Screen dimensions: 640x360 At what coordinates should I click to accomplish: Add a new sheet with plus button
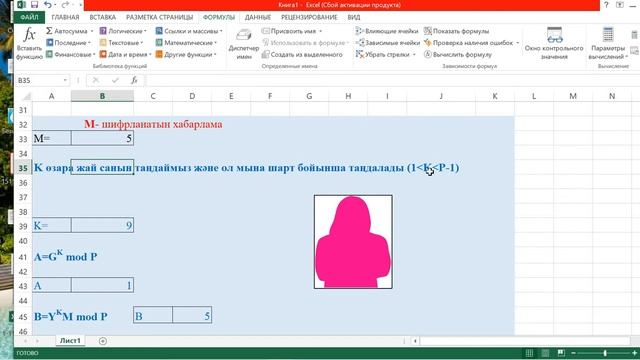coord(103,341)
